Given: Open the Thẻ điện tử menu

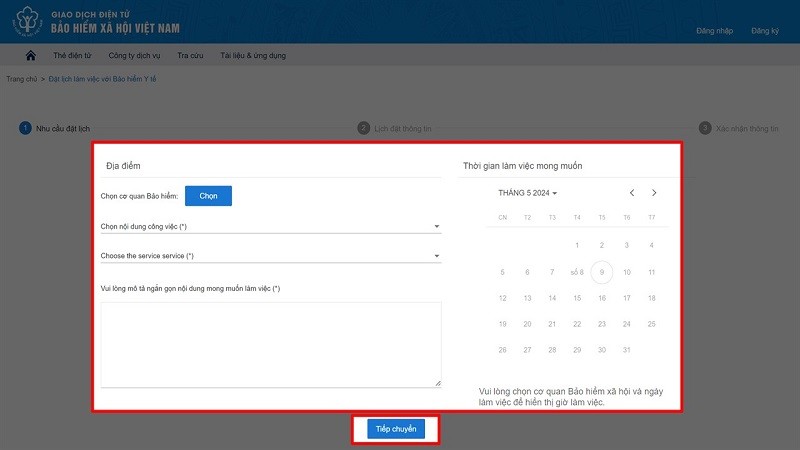Looking at the screenshot, I should tap(72, 56).
